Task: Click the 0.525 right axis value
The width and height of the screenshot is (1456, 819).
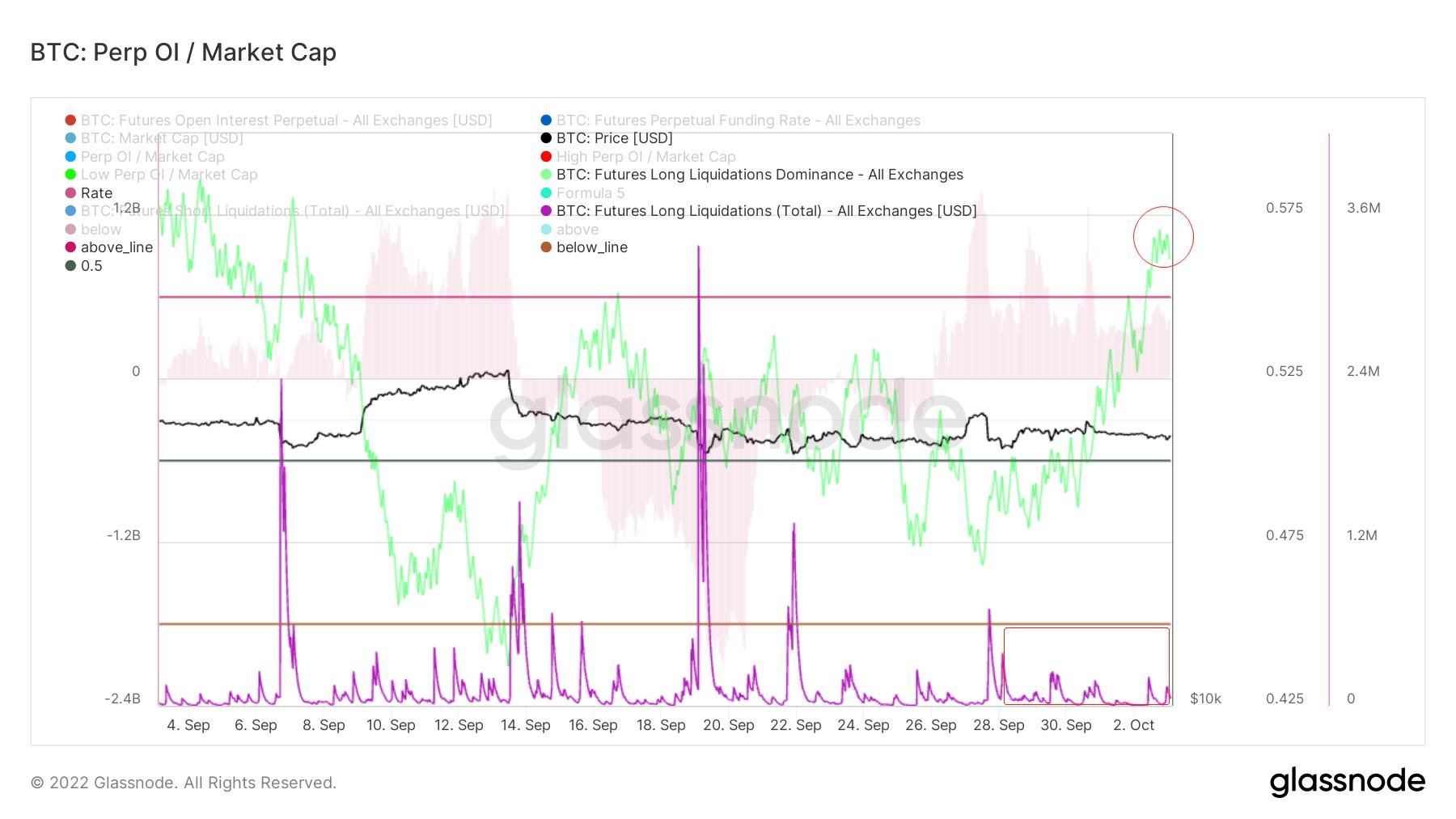Action: [1285, 371]
